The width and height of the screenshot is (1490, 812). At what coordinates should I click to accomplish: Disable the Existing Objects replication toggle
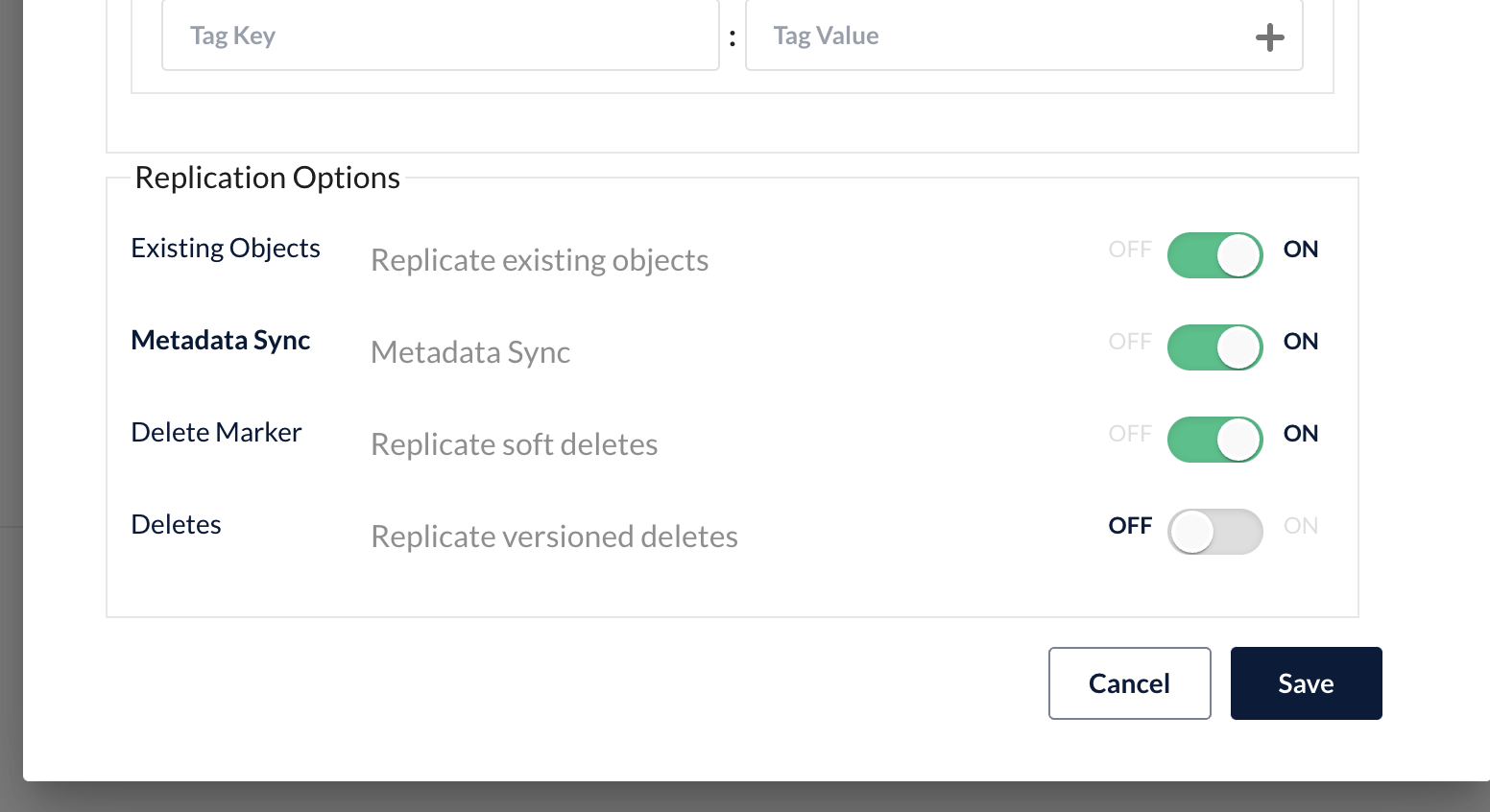(1214, 255)
